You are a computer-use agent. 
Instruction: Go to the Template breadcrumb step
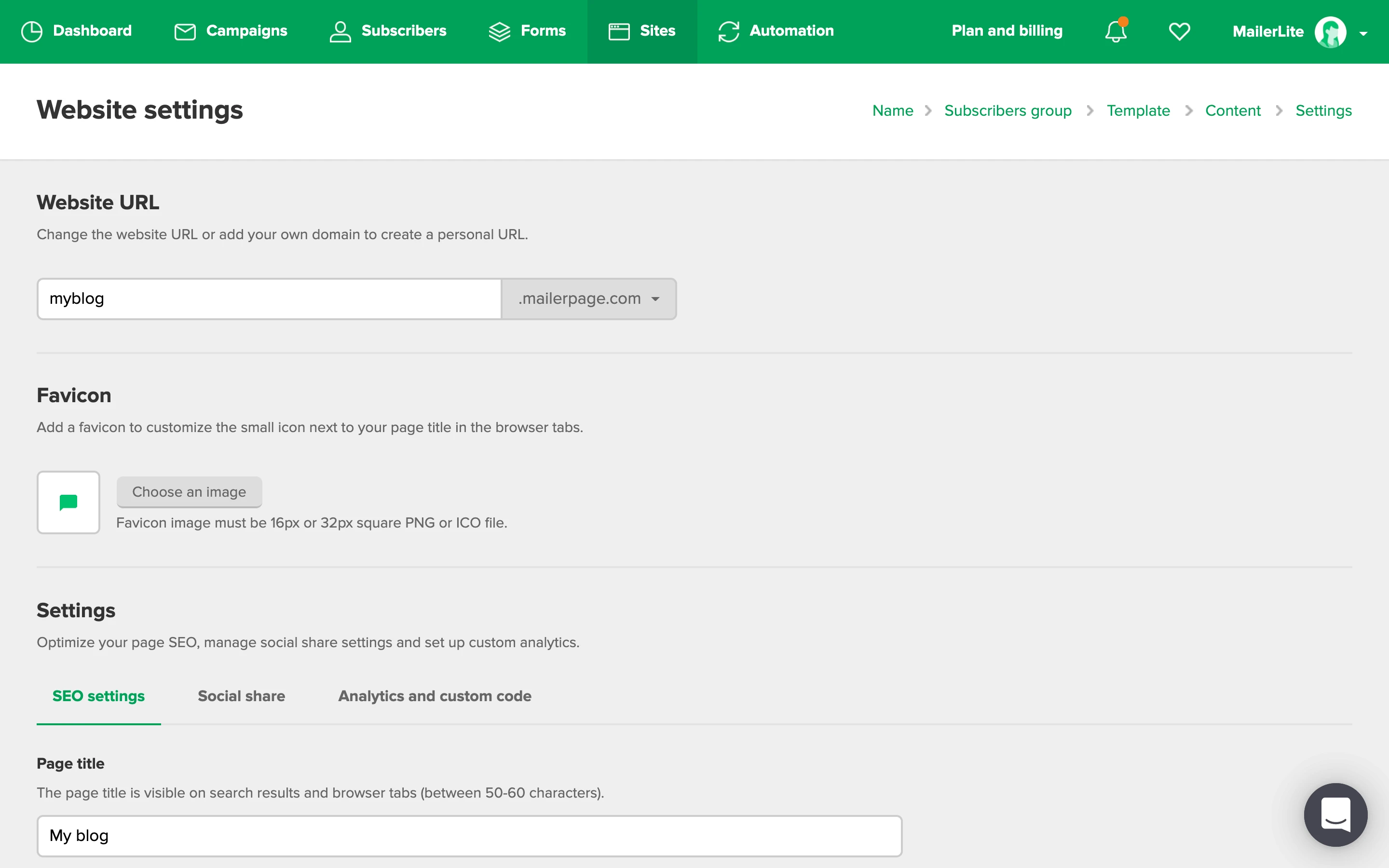point(1138,111)
